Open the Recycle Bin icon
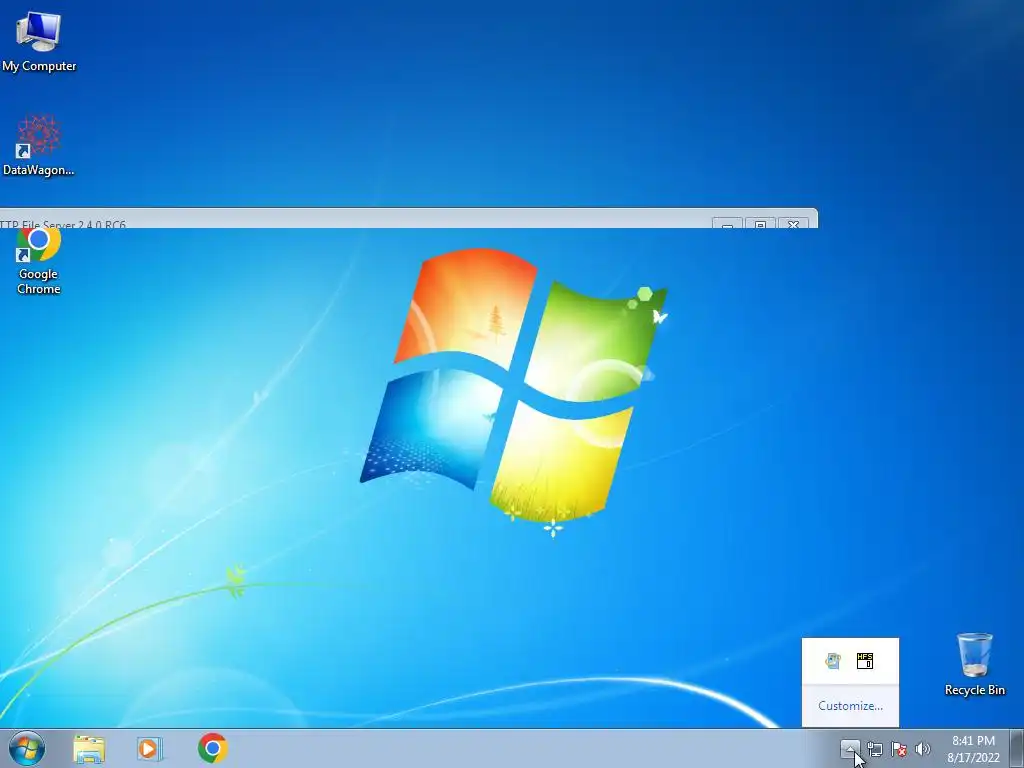This screenshot has height=768, width=1024. tap(974, 664)
